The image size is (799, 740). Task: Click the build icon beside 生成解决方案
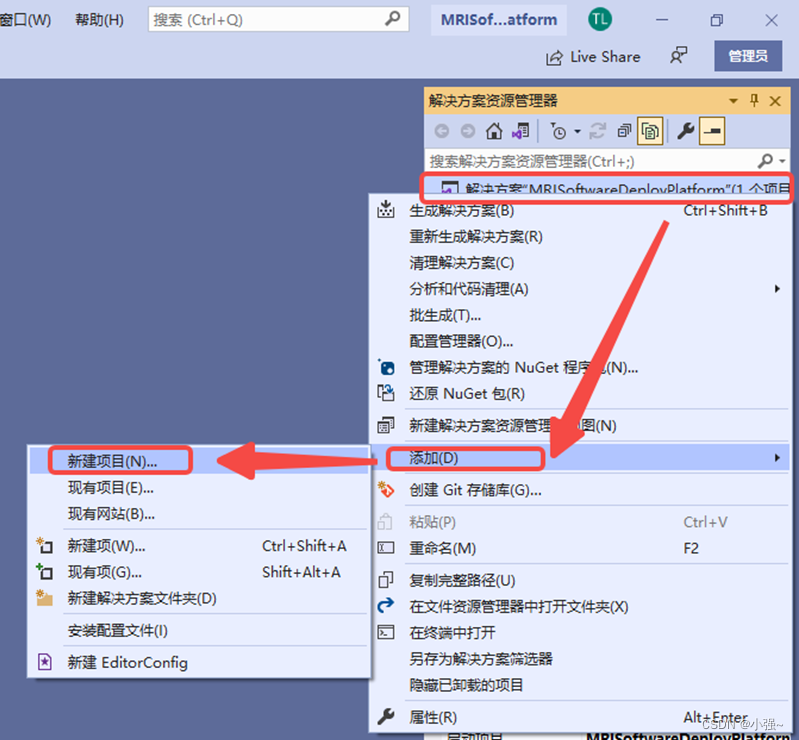coord(386,209)
